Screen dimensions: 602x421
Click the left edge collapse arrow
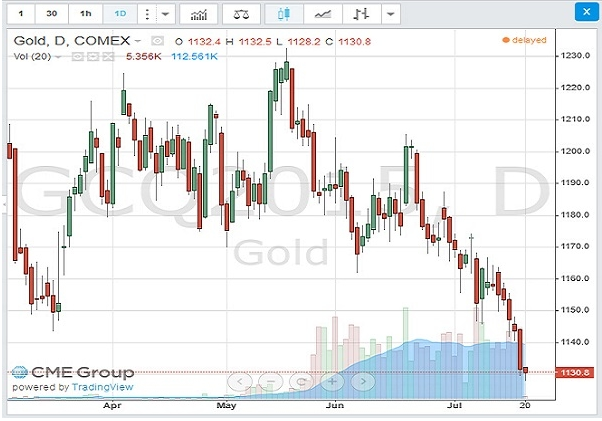4,205
